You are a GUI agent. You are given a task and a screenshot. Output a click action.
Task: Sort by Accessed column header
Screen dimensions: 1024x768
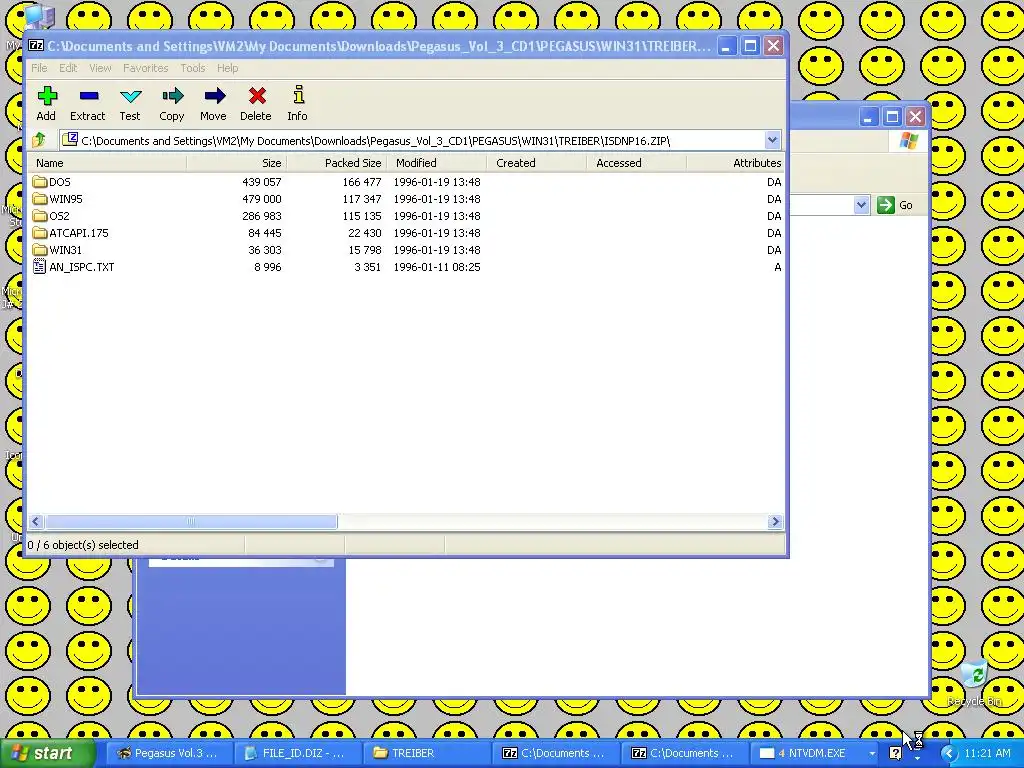[637, 163]
